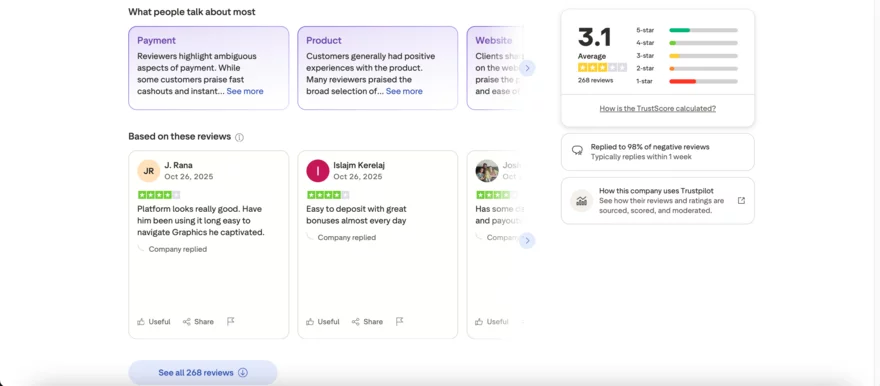The height and width of the screenshot is (386, 880).
Task: Click the speech bubble reply icon
Action: [x=577, y=151]
